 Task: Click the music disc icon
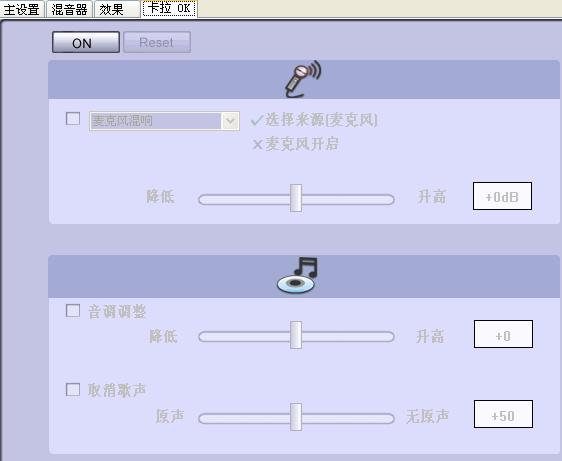click(x=297, y=275)
